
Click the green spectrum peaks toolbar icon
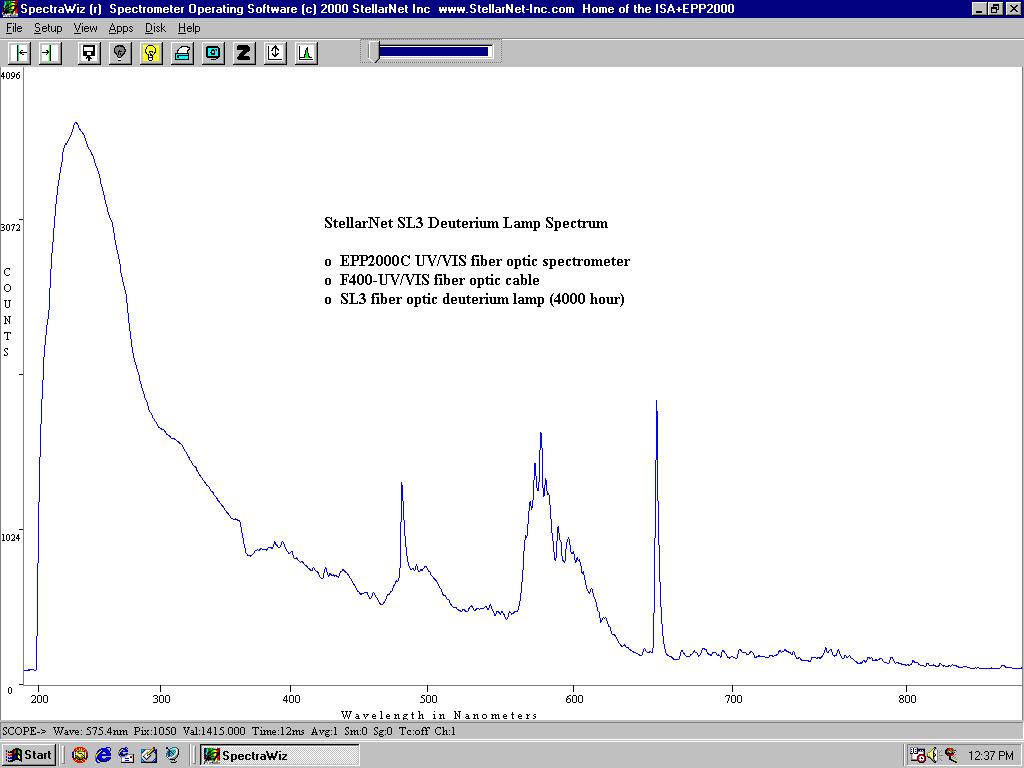pyautogui.click(x=307, y=53)
